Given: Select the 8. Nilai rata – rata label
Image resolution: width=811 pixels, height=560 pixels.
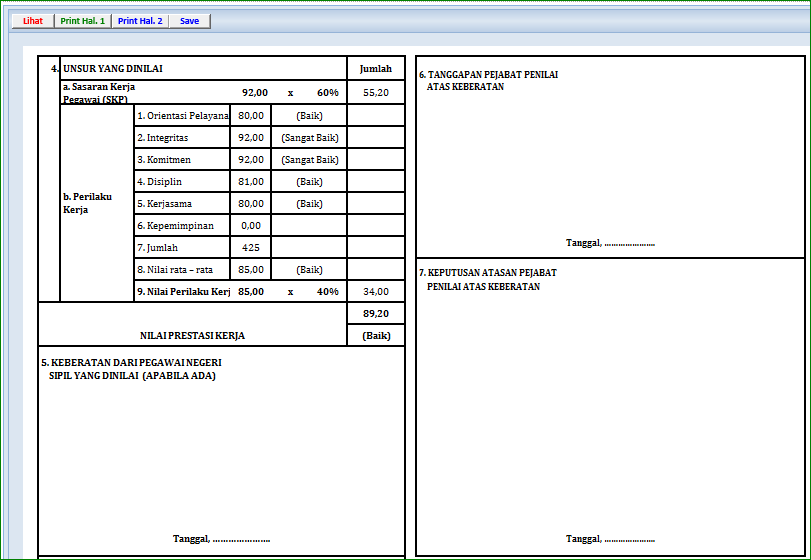Looking at the screenshot, I should coord(182,269).
